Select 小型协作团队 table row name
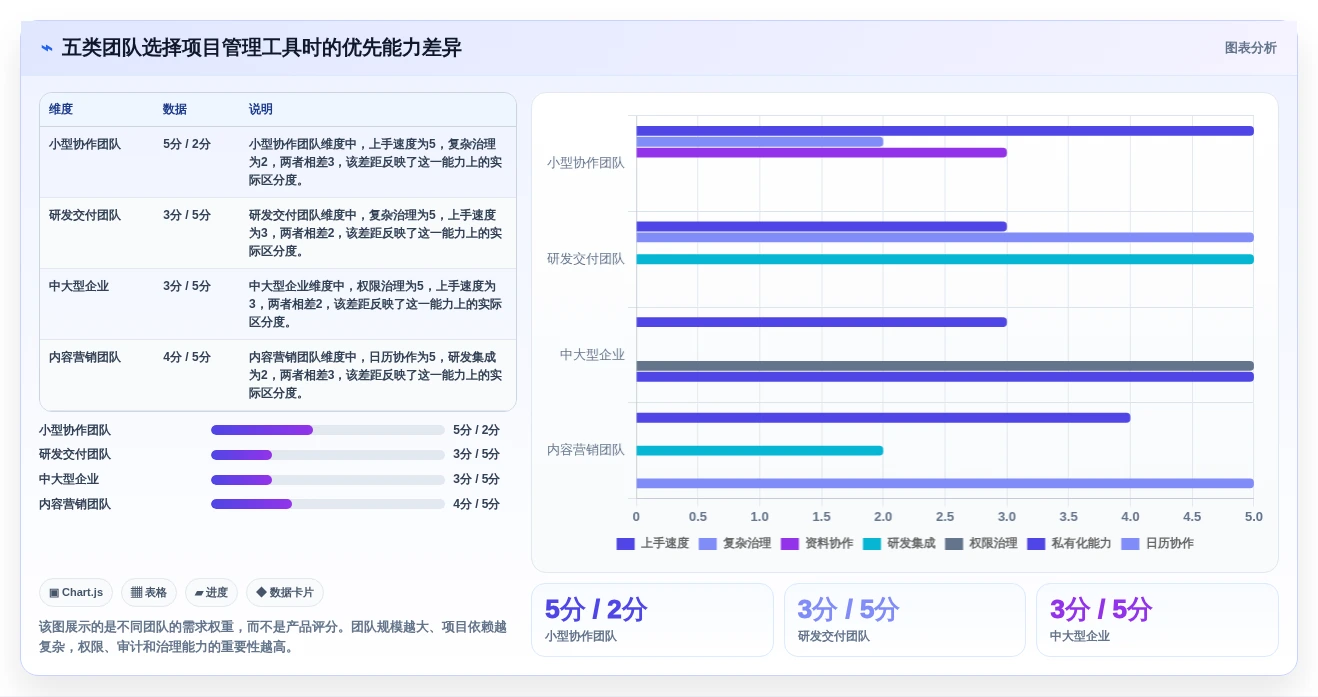The width and height of the screenshot is (1318, 697). coord(85,144)
